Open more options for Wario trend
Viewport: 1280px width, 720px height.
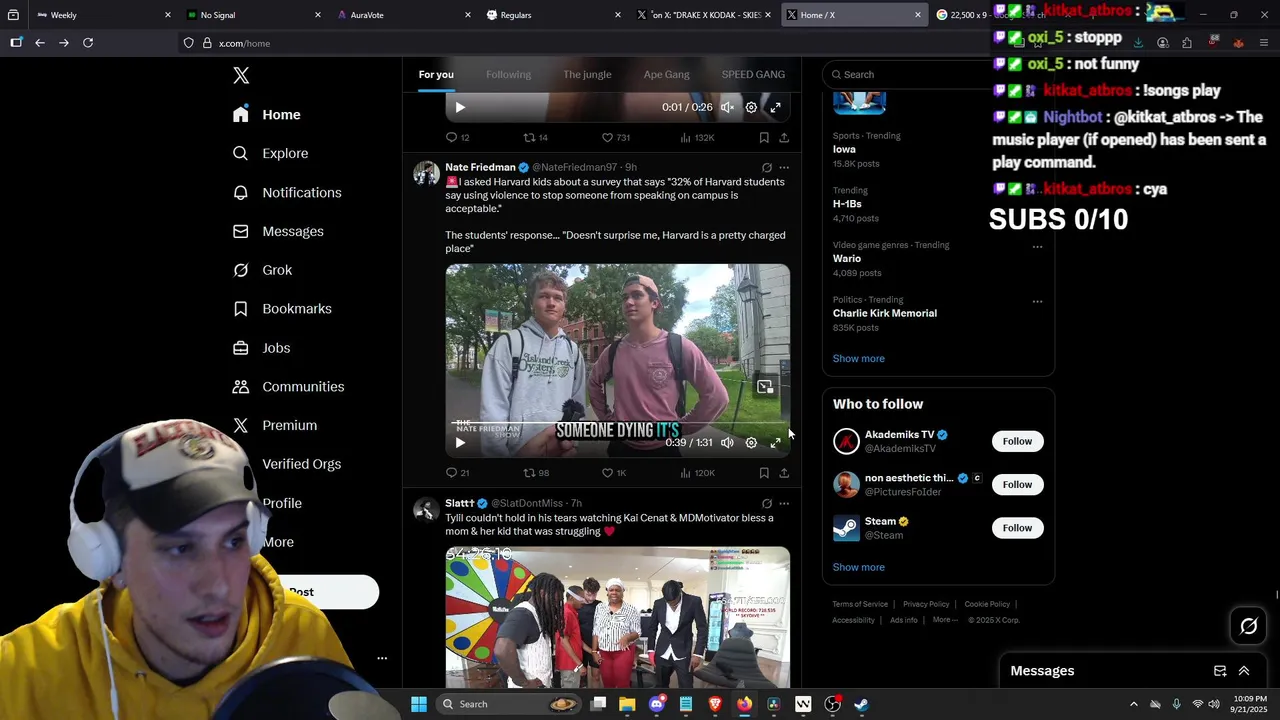point(1037,247)
